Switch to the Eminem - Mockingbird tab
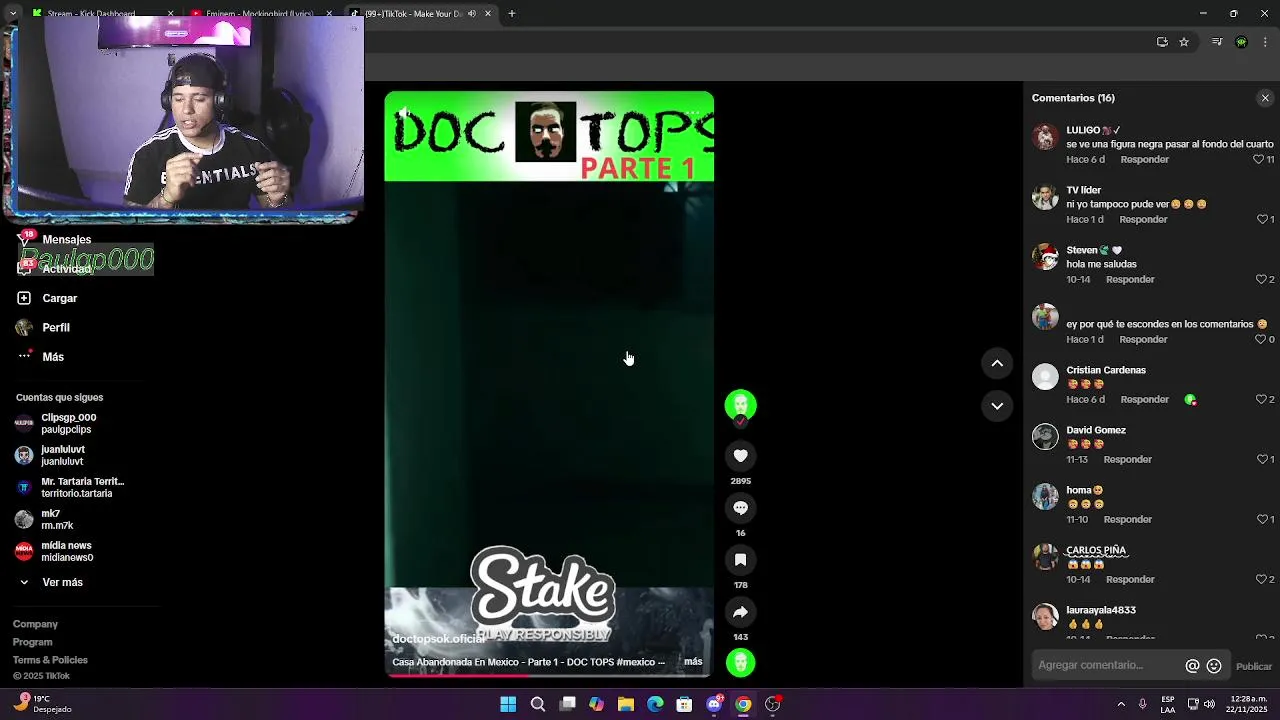Image resolution: width=1280 pixels, height=720 pixels. pyautogui.click(x=262, y=14)
